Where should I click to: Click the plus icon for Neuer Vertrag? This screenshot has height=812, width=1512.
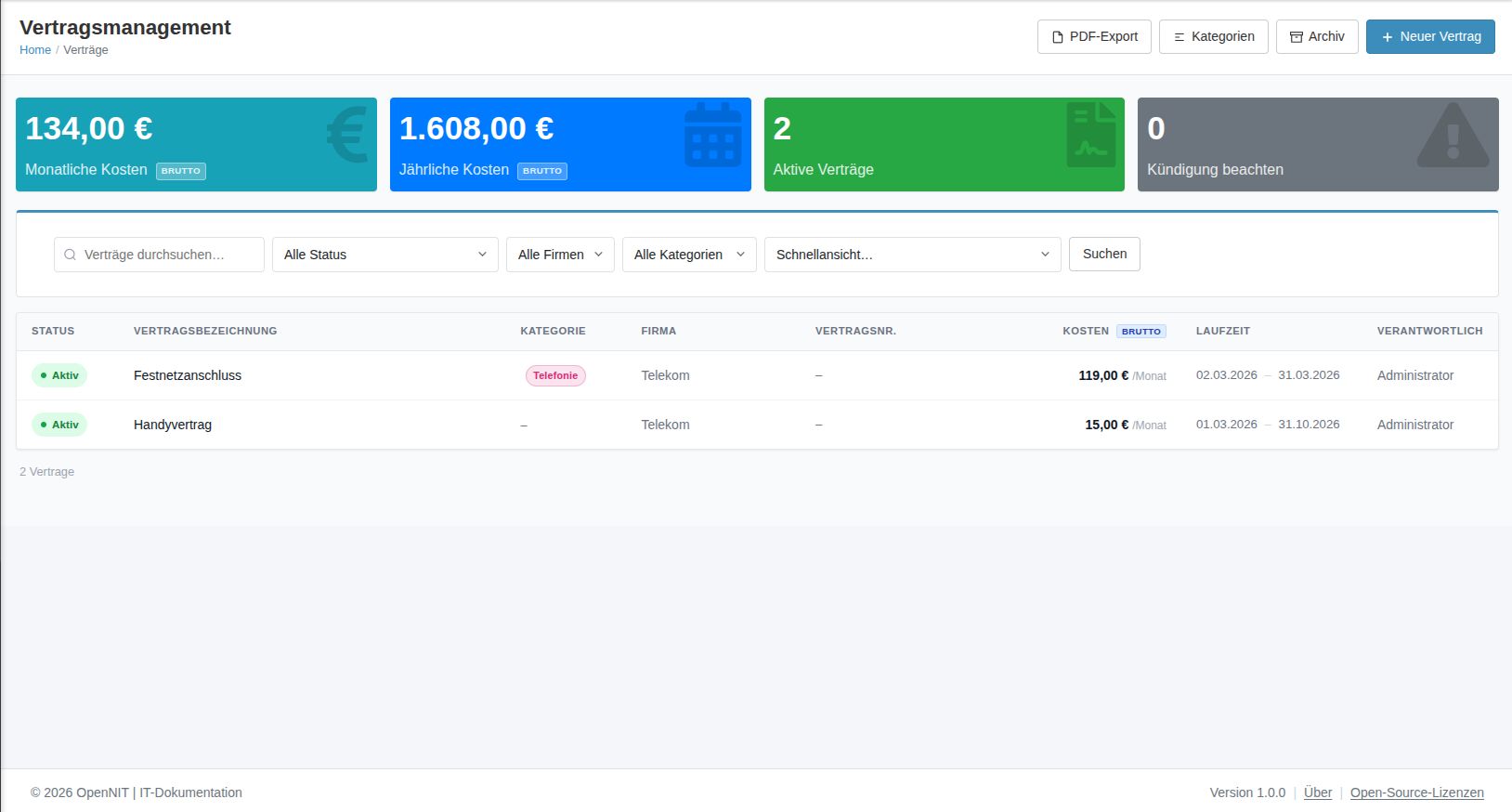pyautogui.click(x=1387, y=37)
